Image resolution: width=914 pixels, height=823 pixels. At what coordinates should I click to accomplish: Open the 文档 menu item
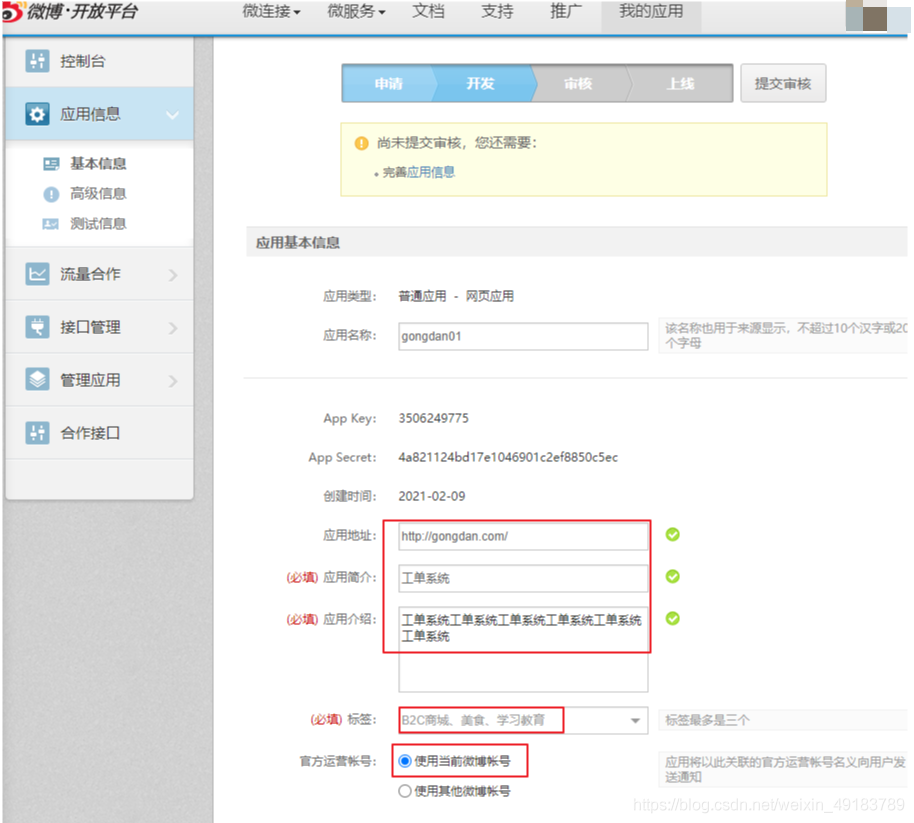[x=428, y=12]
